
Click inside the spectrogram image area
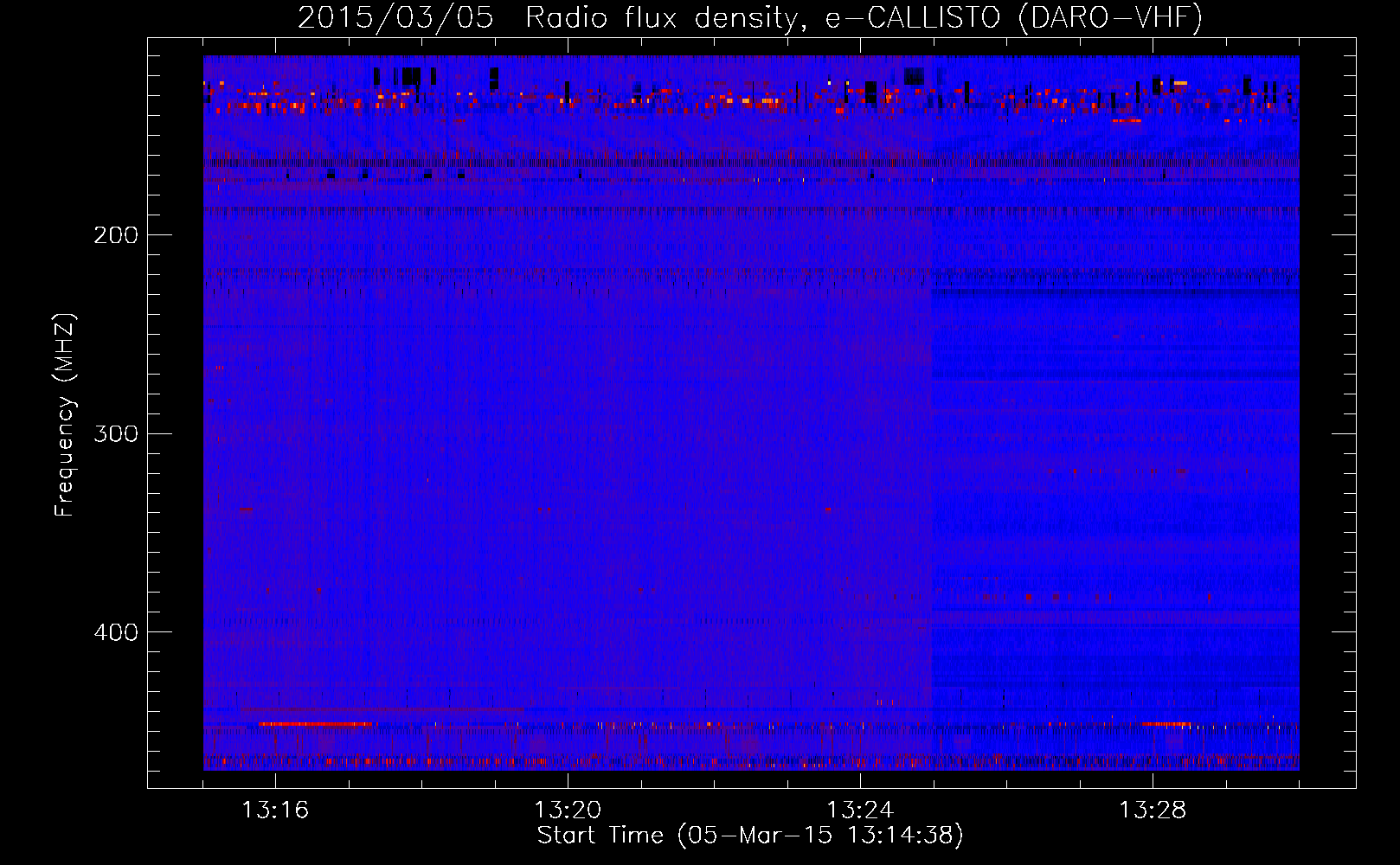751,413
